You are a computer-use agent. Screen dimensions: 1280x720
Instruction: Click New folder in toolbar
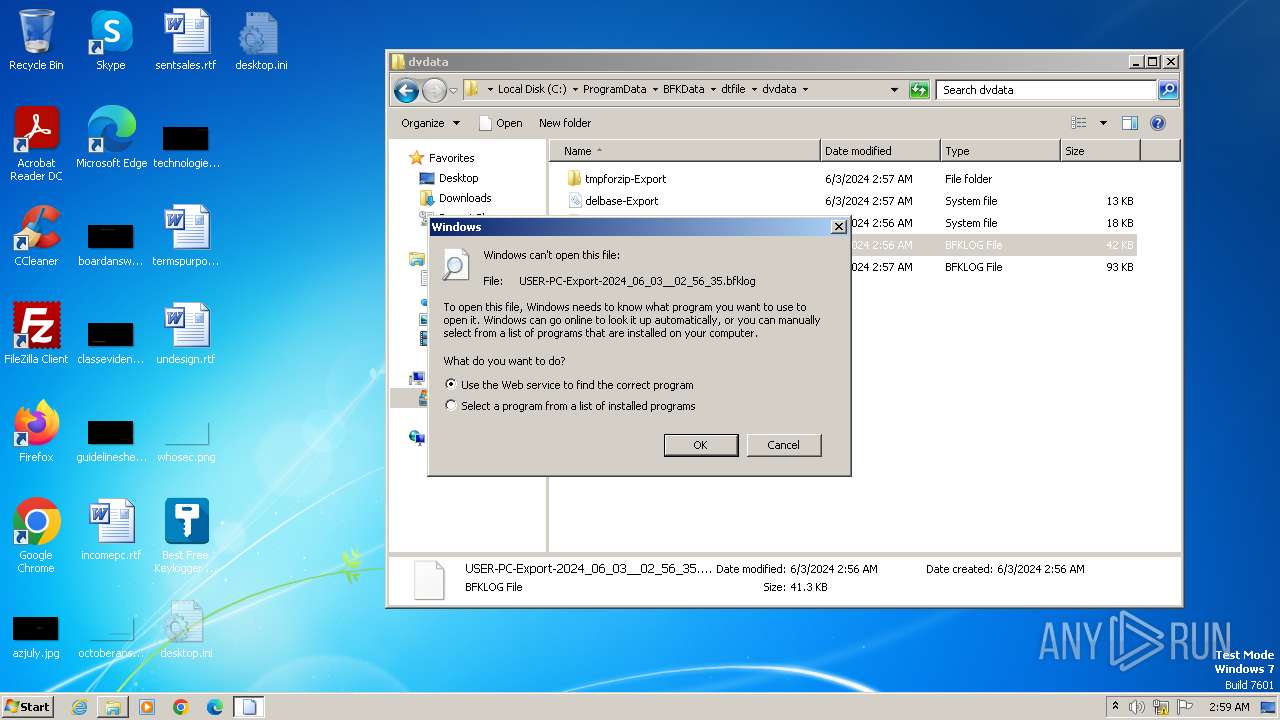(x=565, y=123)
